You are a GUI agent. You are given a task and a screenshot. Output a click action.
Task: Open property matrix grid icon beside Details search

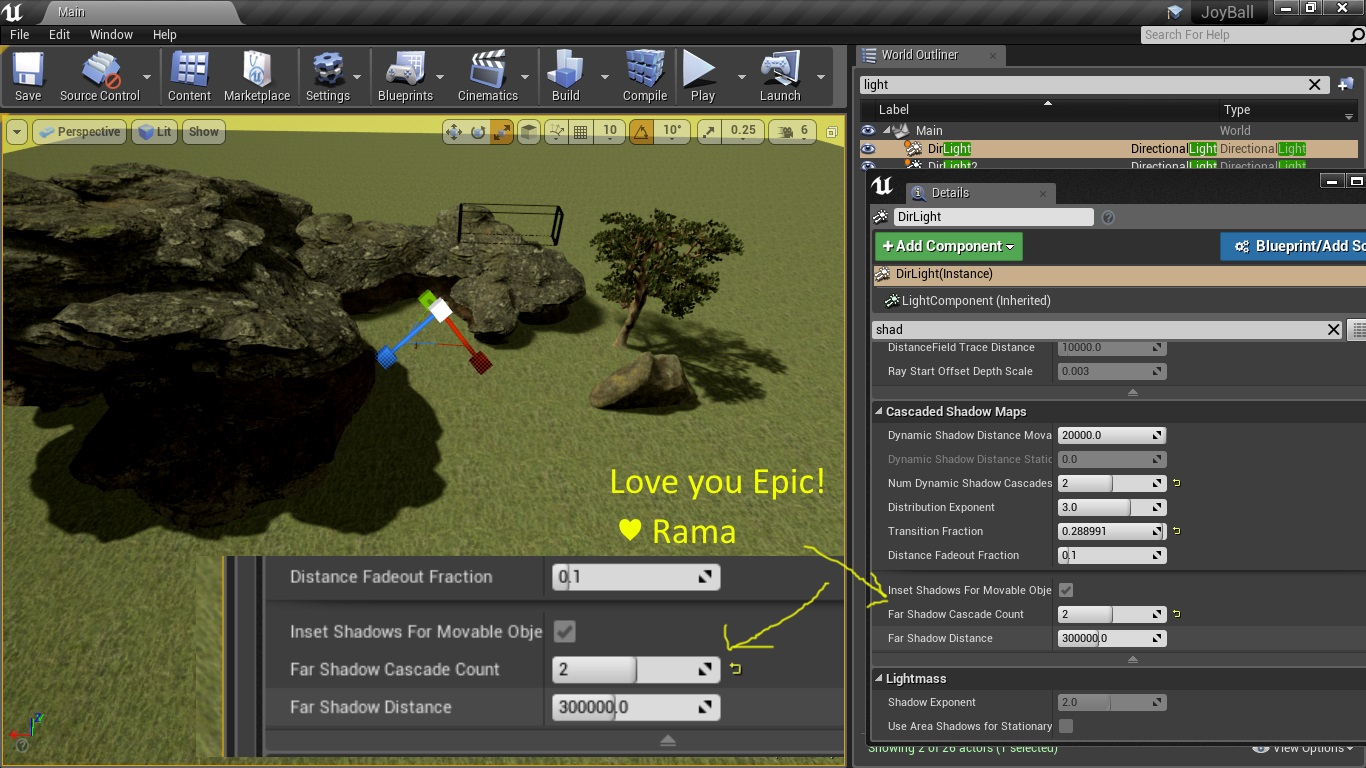(1358, 329)
